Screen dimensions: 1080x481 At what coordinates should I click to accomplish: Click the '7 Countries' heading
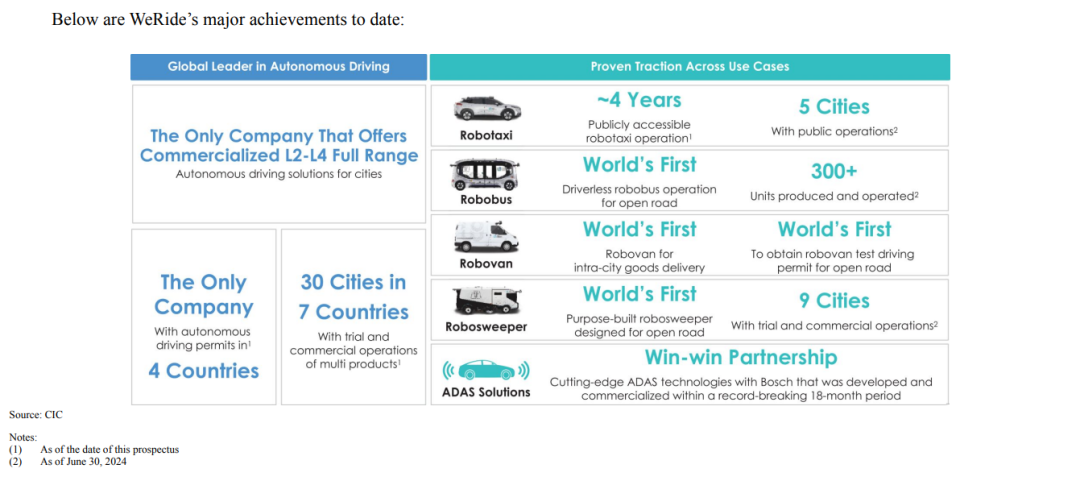click(x=353, y=312)
